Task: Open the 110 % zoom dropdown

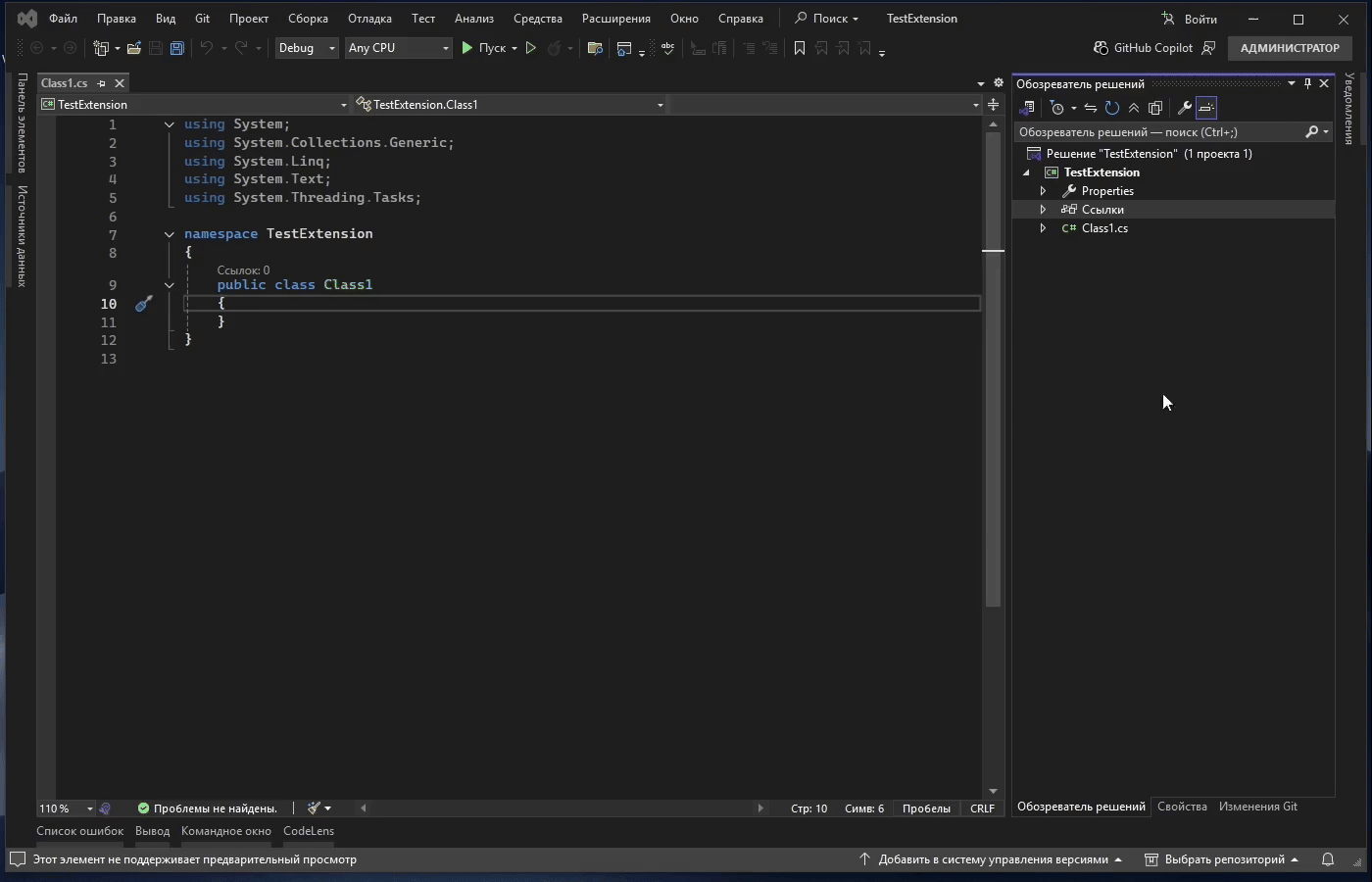Action: coord(66,808)
